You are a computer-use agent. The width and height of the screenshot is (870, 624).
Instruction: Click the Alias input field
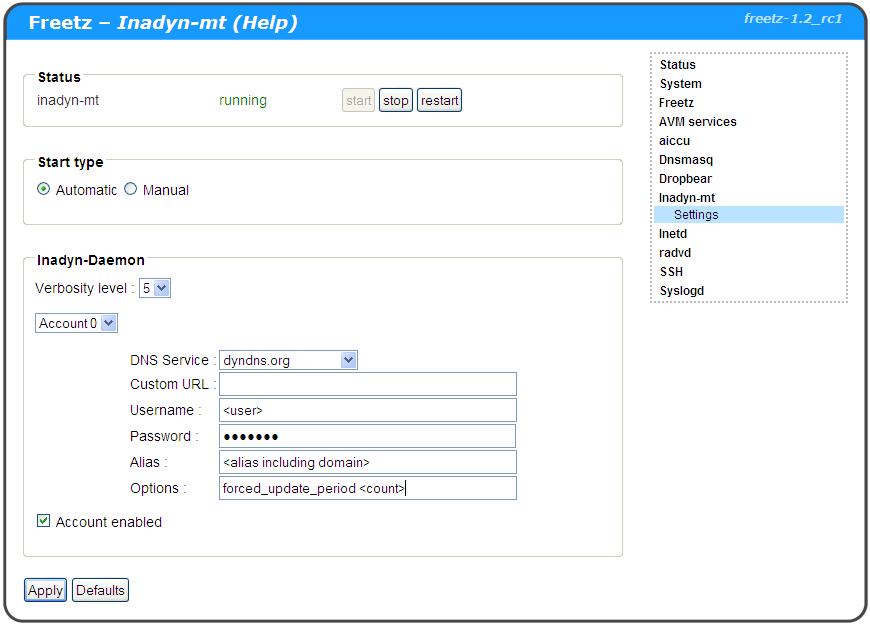click(367, 462)
